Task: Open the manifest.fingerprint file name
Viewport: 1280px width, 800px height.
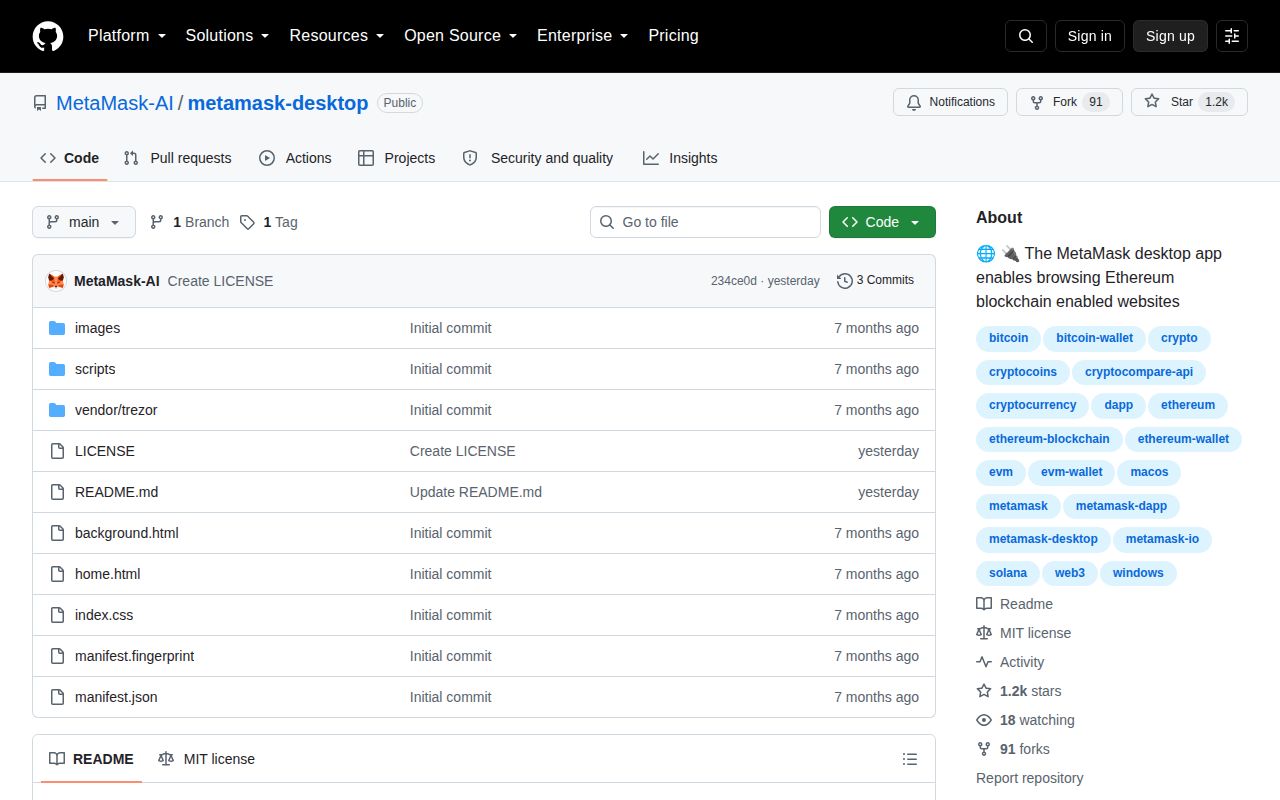Action: click(135, 656)
